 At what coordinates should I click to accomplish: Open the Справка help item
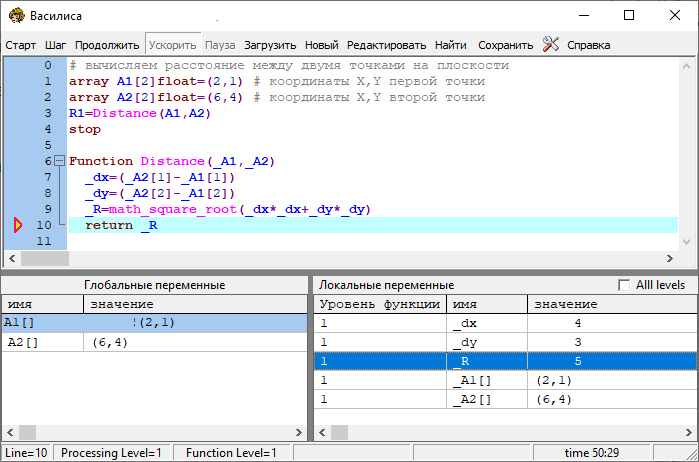[588, 45]
